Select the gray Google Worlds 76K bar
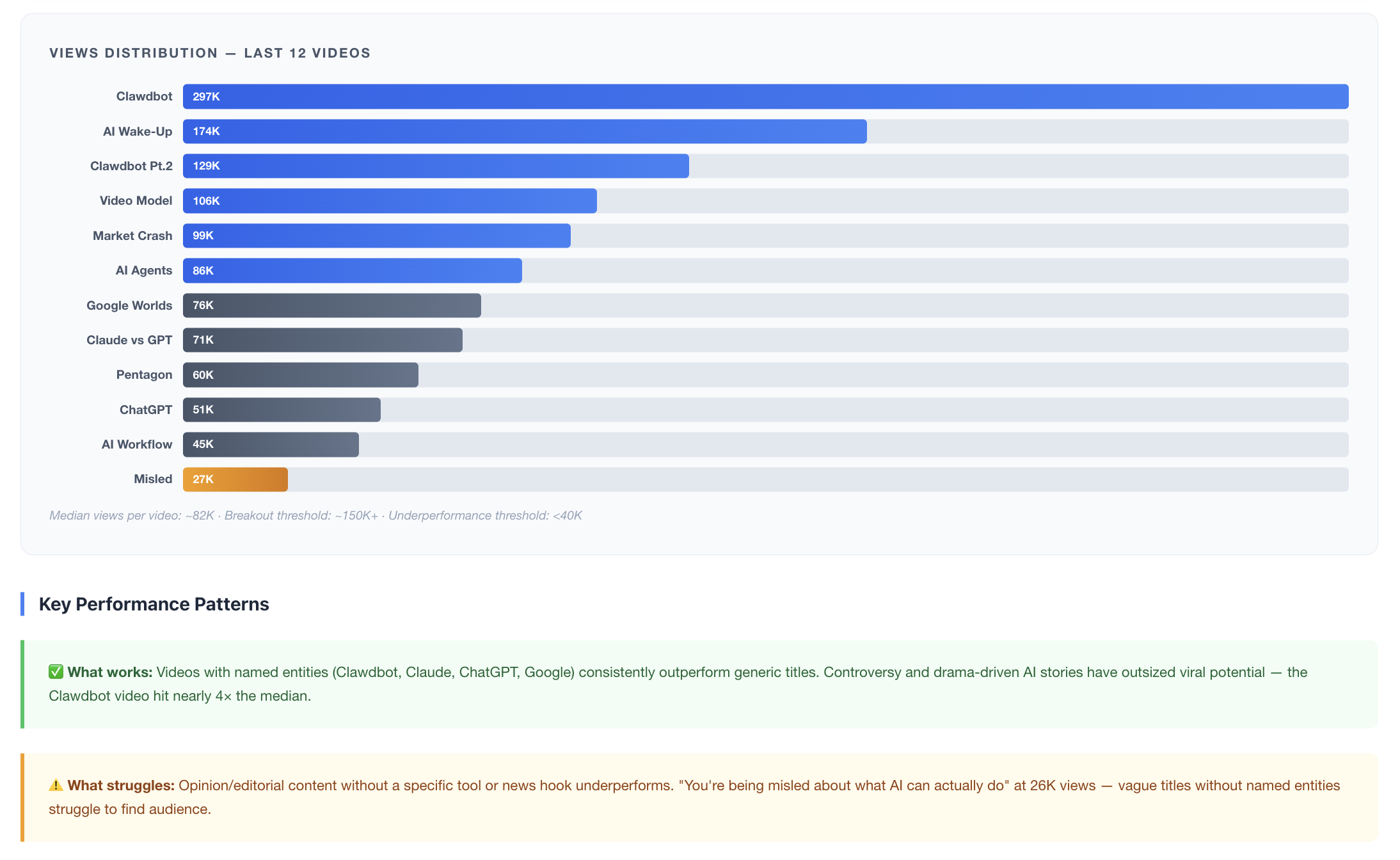1400x860 pixels. coord(331,305)
